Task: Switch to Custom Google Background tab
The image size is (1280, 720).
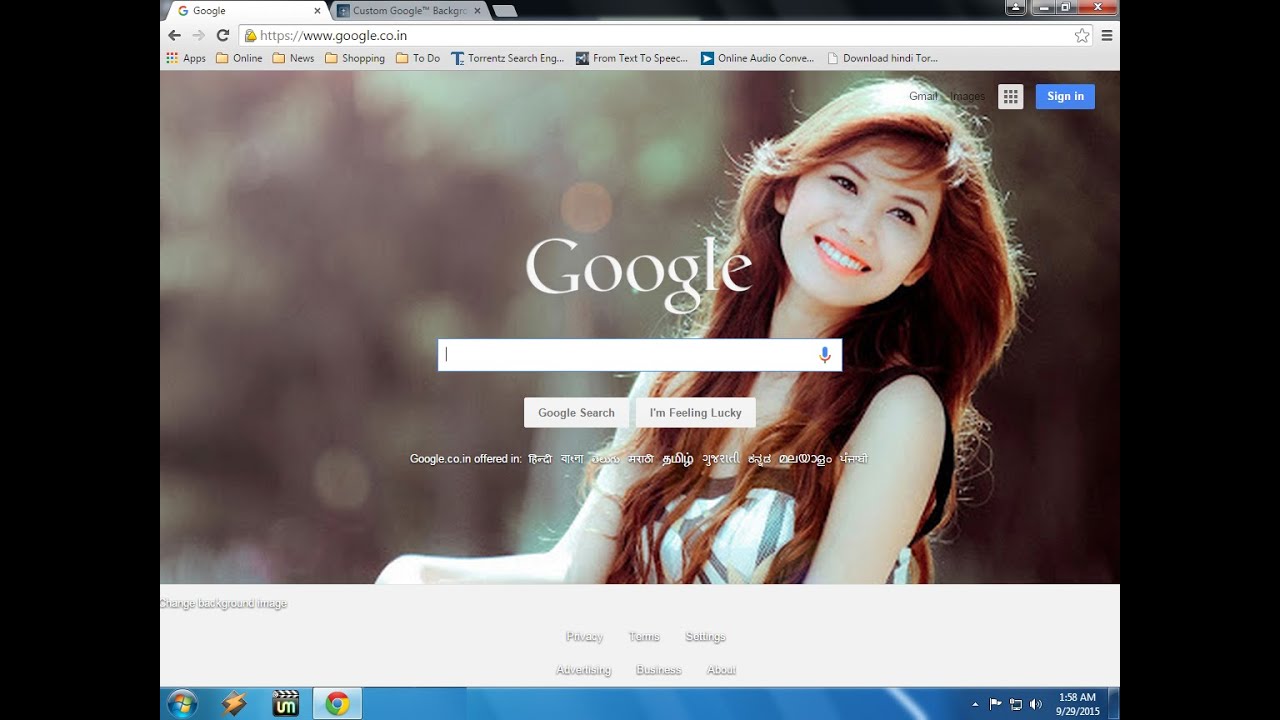Action: tap(410, 11)
